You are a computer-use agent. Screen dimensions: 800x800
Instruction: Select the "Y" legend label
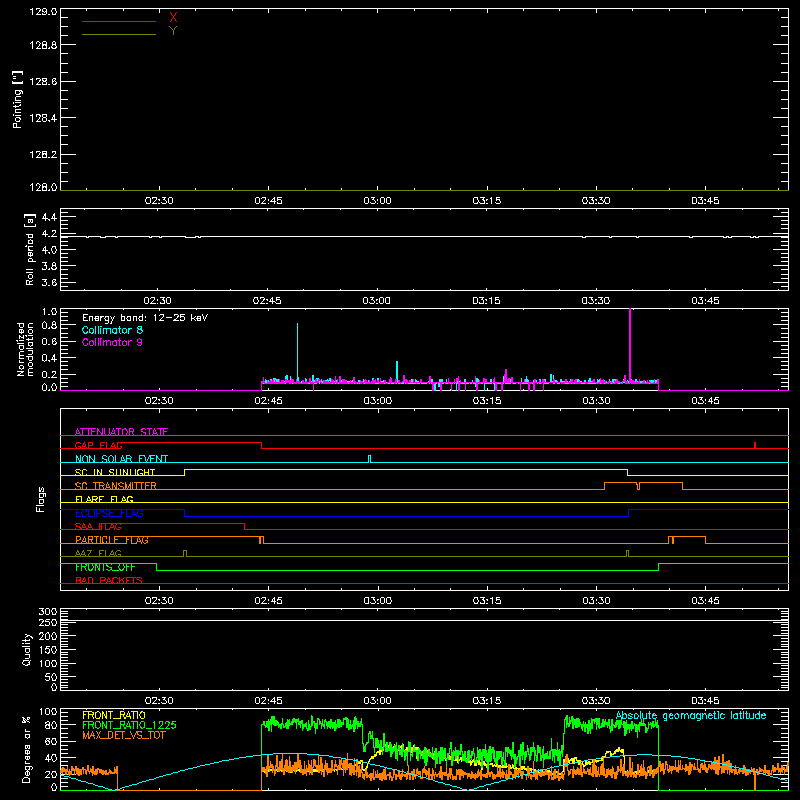[173, 31]
